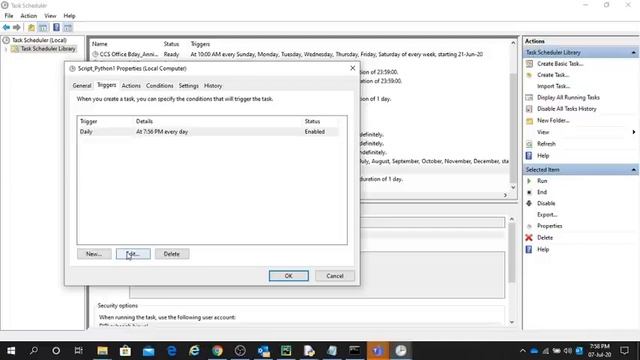640x360 pixels.
Task: Click the green Run arrow icon
Action: pyautogui.click(x=529, y=181)
